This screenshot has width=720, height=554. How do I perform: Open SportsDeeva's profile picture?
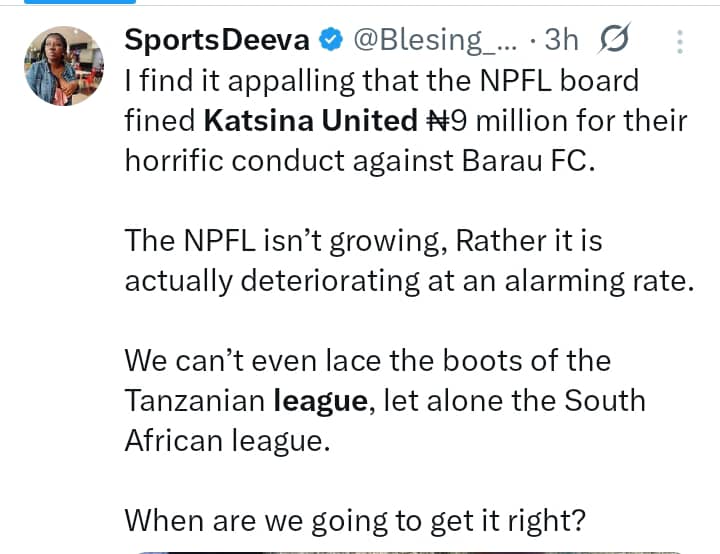pos(64,66)
